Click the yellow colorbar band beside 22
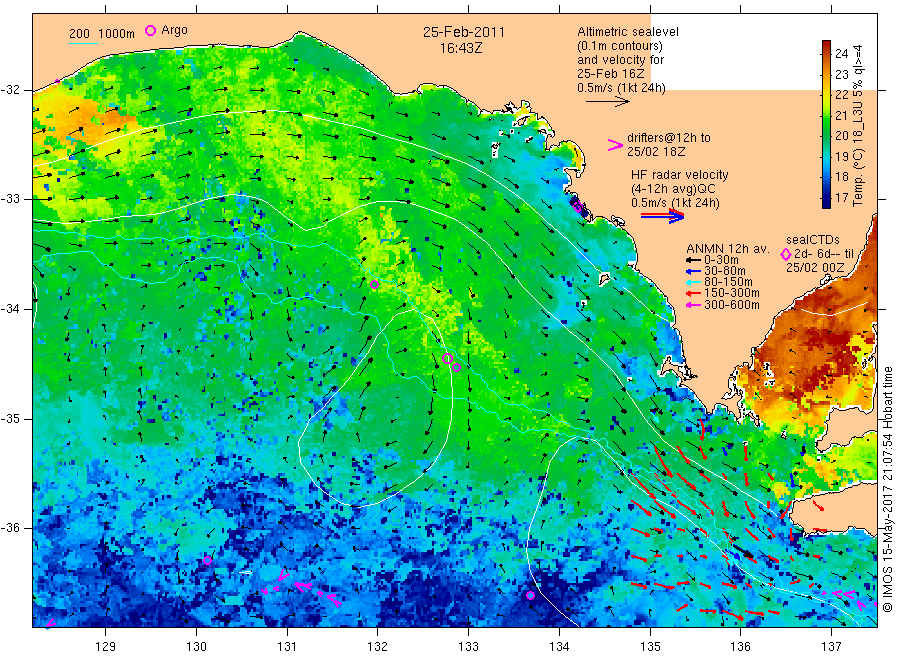Screen dimensions: 900x660 [827, 94]
